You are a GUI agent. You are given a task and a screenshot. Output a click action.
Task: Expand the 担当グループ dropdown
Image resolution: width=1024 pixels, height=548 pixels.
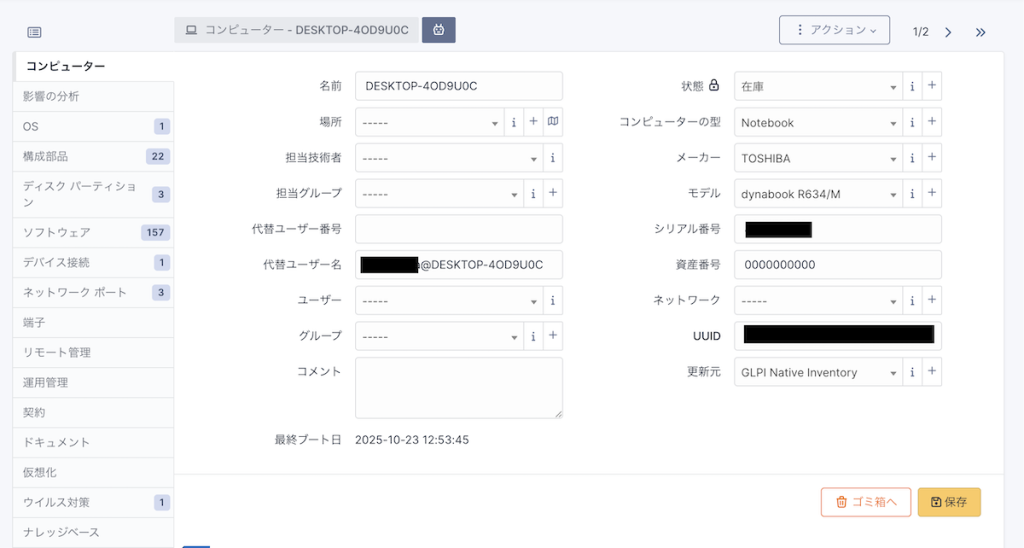click(438, 194)
